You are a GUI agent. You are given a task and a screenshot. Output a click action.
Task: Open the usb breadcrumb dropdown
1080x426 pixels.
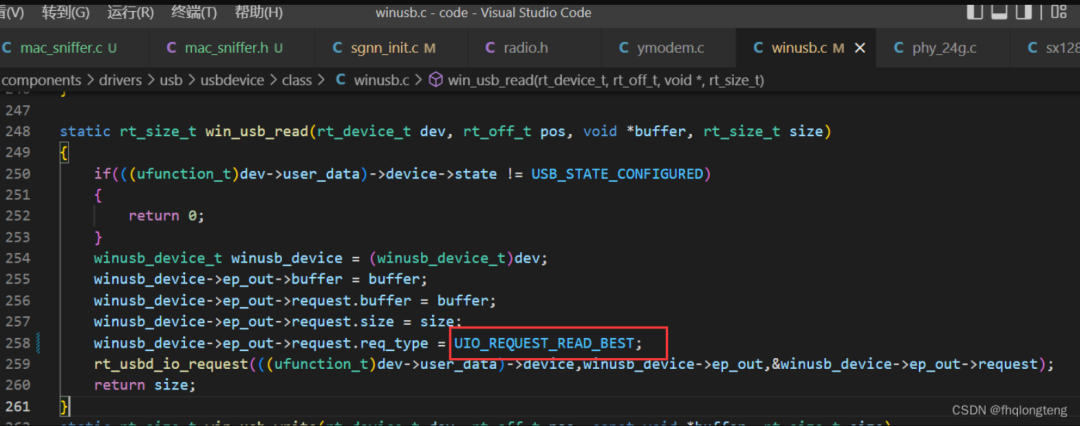(171, 81)
